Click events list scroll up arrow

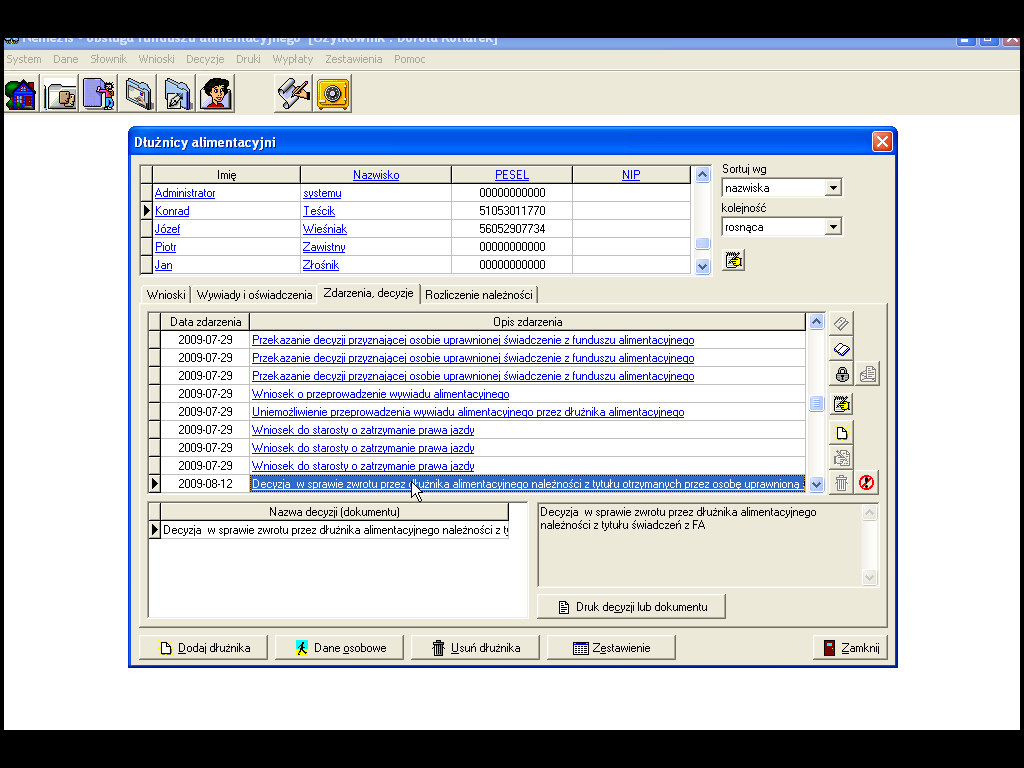click(816, 321)
